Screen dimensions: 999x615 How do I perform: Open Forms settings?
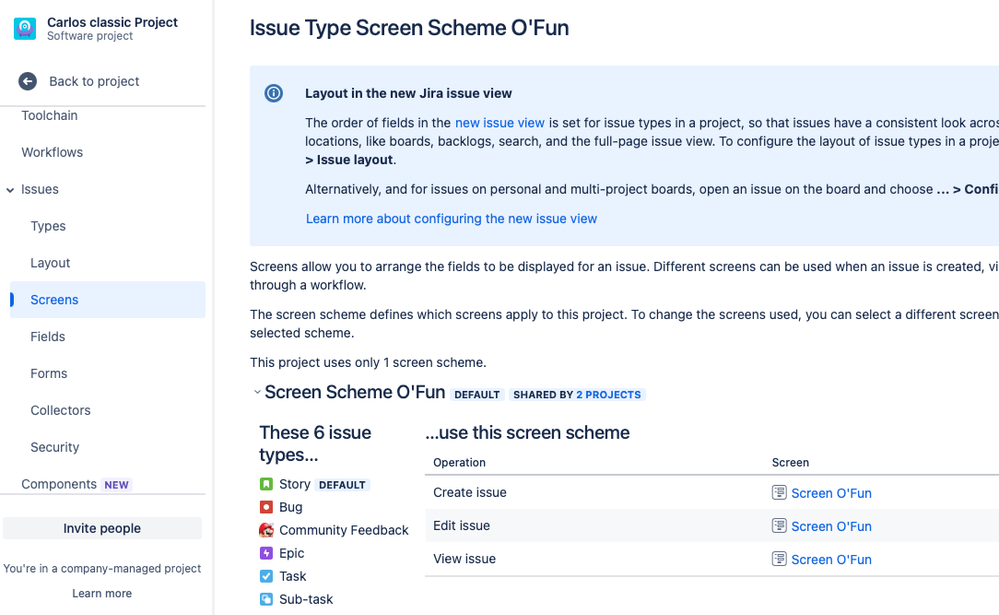click(x=49, y=373)
